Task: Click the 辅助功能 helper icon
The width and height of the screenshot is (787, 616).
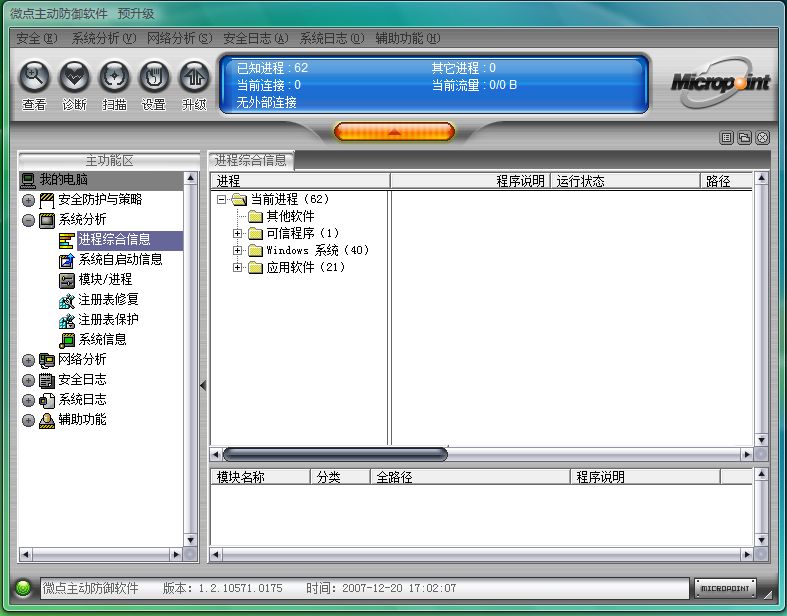Action: [47, 420]
